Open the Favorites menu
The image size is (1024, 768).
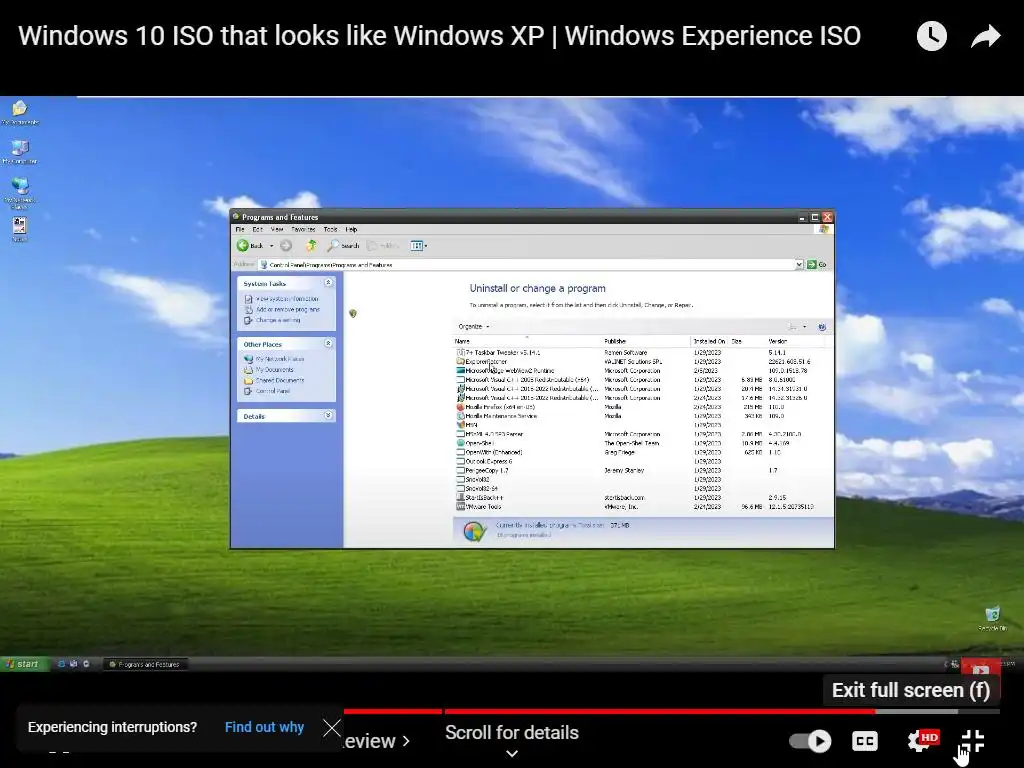[x=303, y=229]
